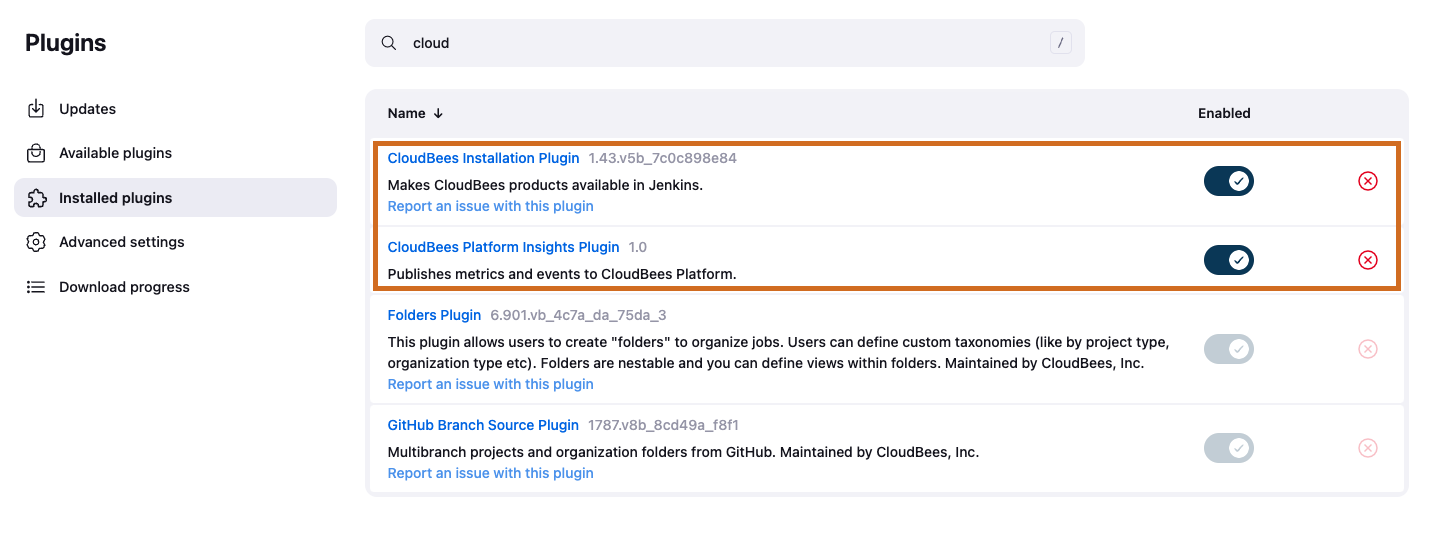The height and width of the screenshot is (541, 1433).
Task: Report an issue with CloudBees Installation Plugin
Action: pyautogui.click(x=490, y=206)
